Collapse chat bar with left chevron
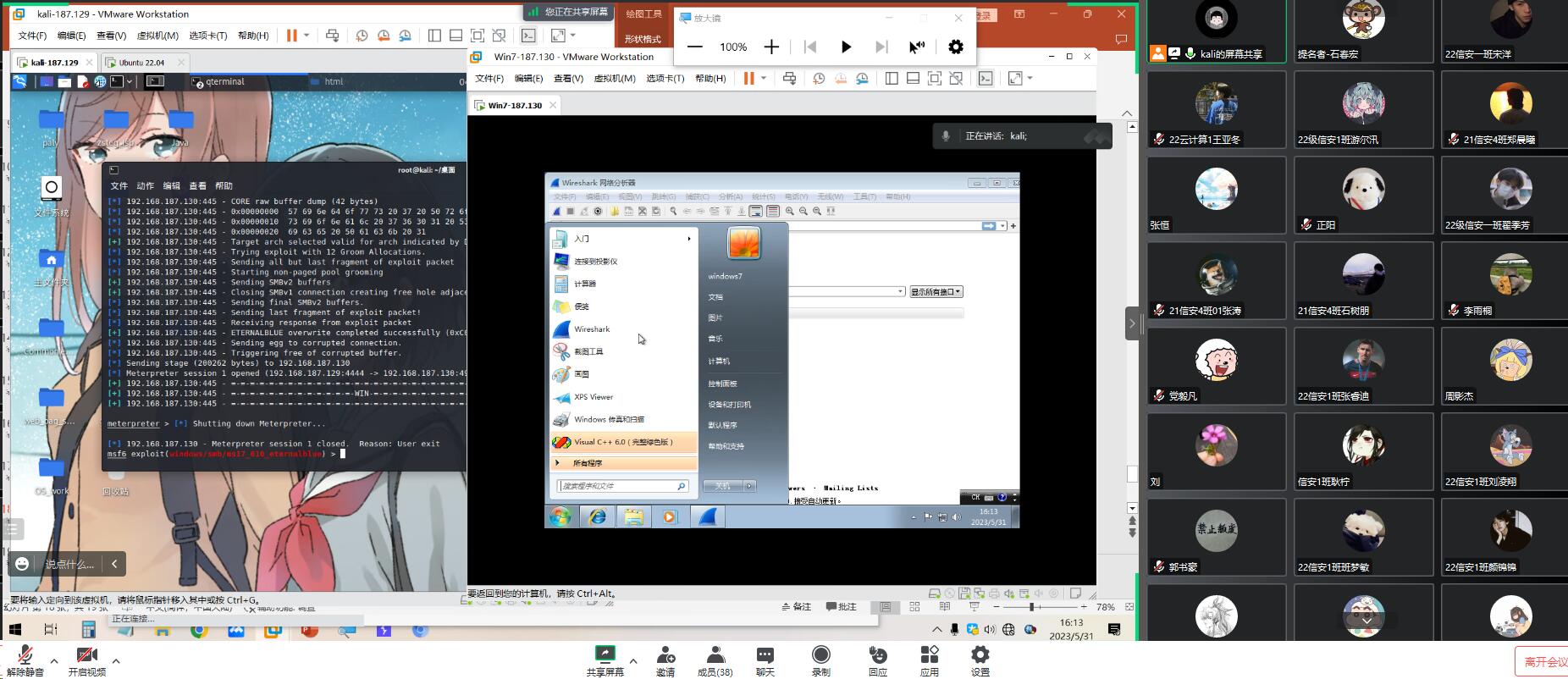Viewport: 1568px width, 679px height. [x=114, y=564]
